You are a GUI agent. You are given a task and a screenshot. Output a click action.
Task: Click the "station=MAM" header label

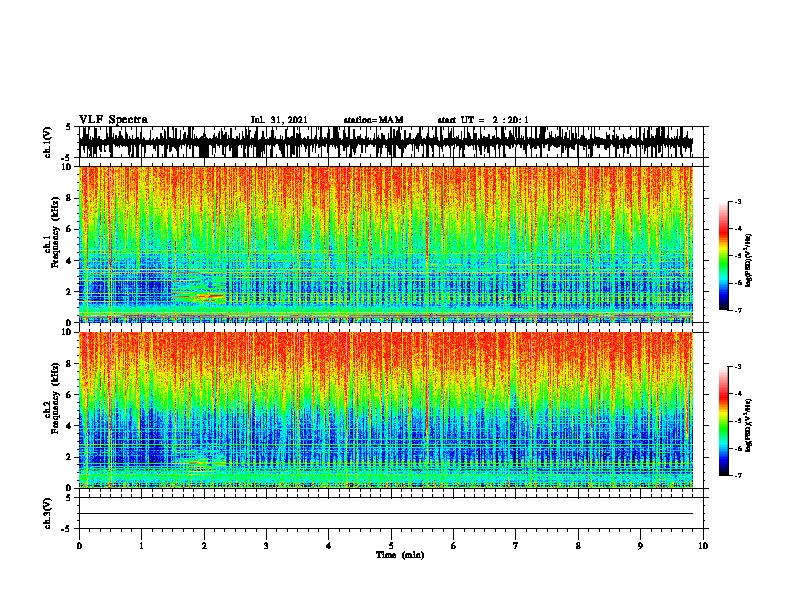pyautogui.click(x=373, y=120)
